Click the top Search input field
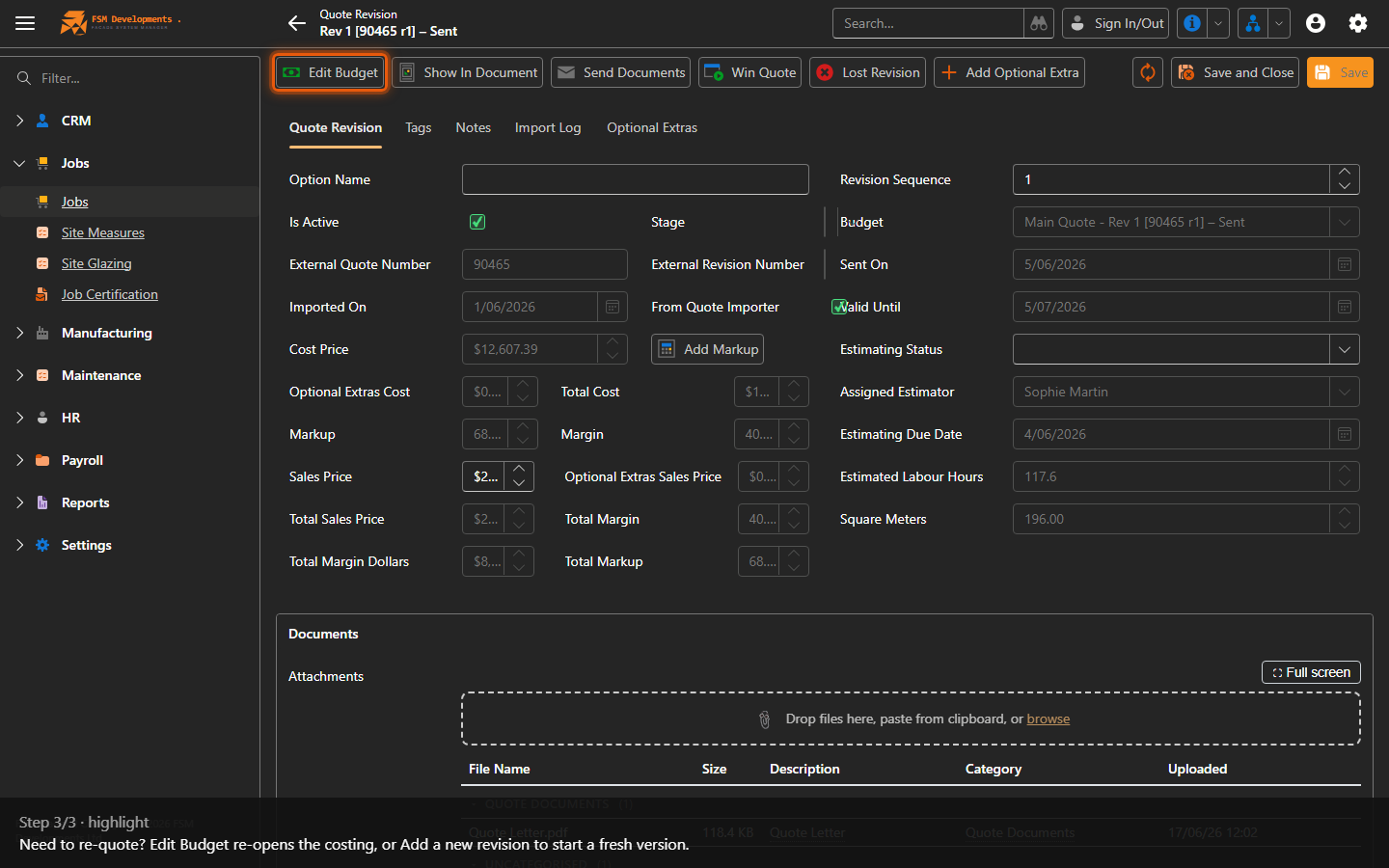This screenshot has height=868, width=1389. [929, 23]
